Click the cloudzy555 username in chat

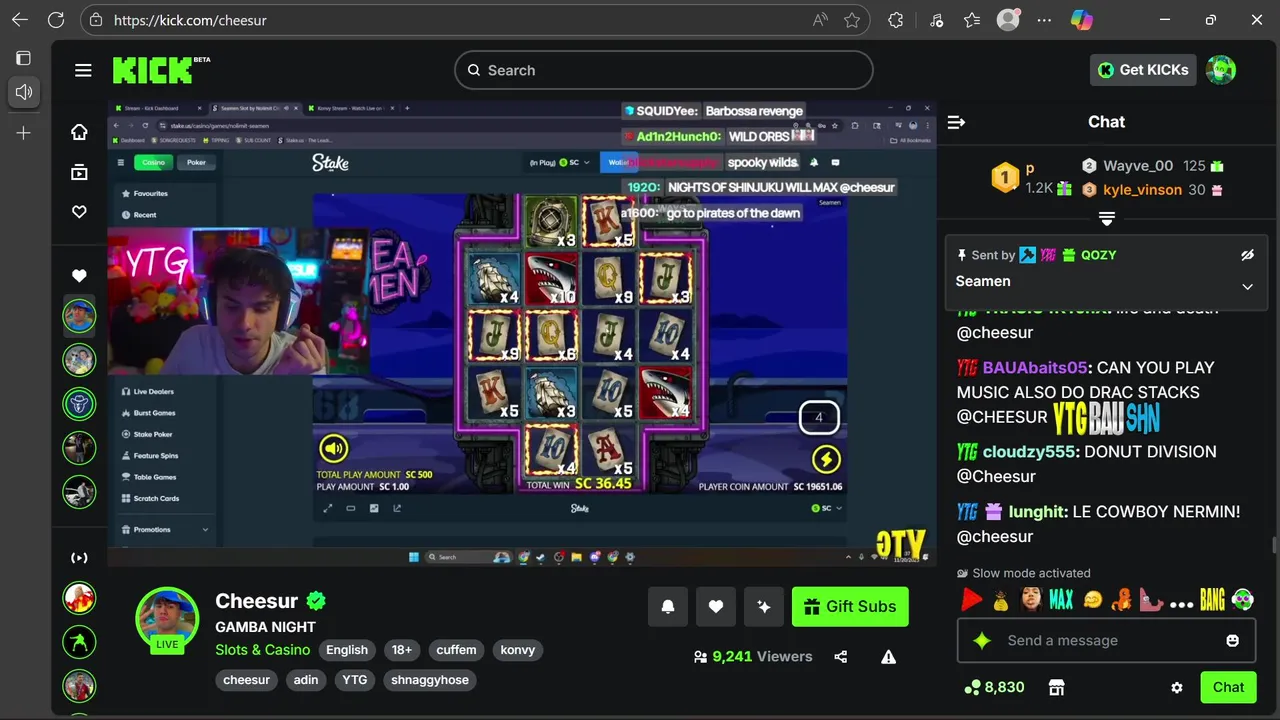[x=1029, y=452]
